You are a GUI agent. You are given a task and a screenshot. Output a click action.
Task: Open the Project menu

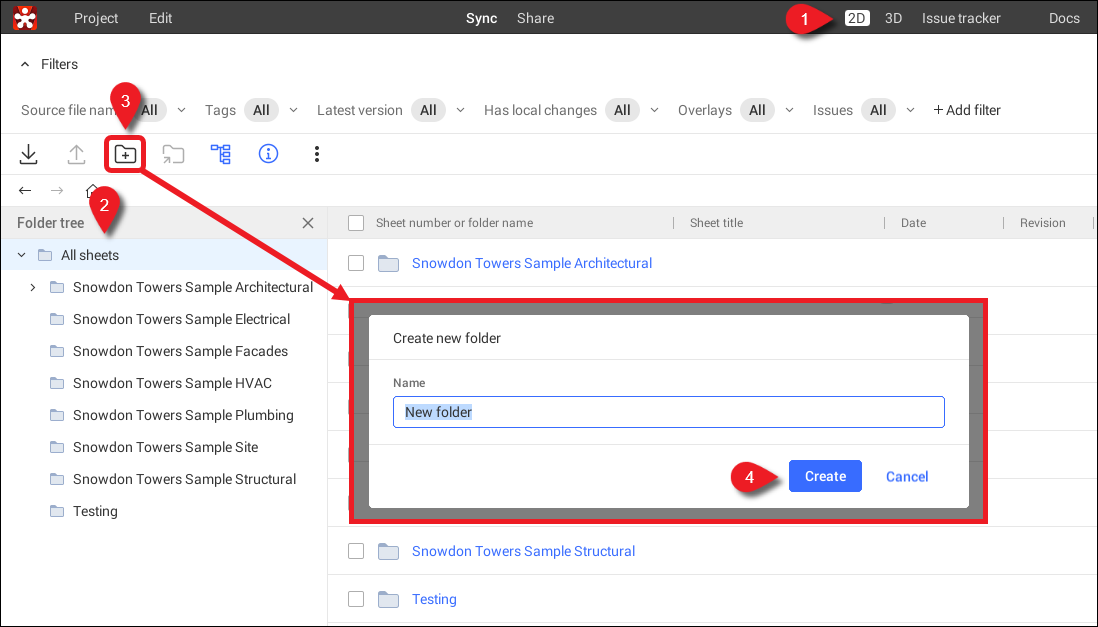tap(96, 18)
